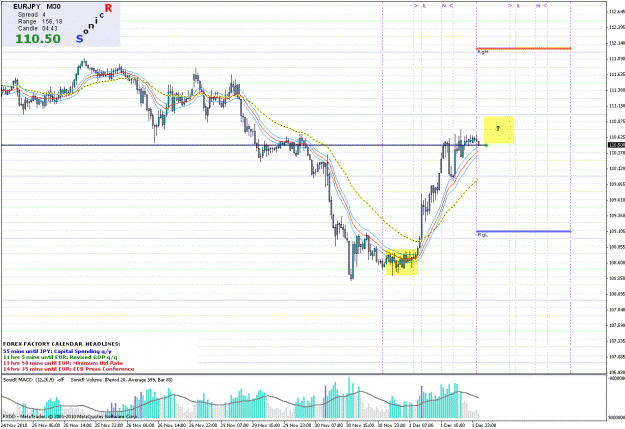Click the 'RgH' line label
Screen dimensions: 625x429
click(x=483, y=52)
